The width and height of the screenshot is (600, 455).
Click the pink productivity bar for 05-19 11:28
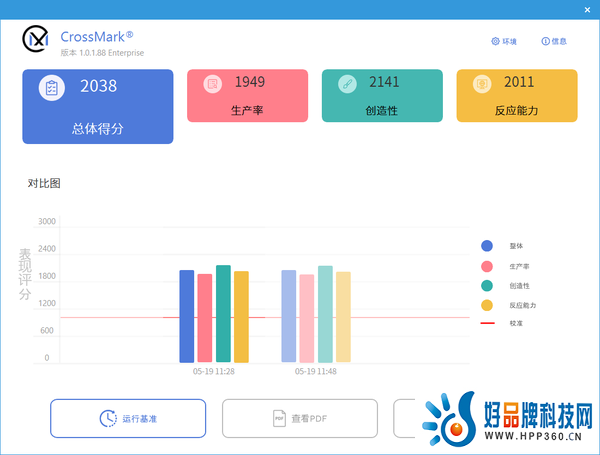pyautogui.click(x=205, y=318)
